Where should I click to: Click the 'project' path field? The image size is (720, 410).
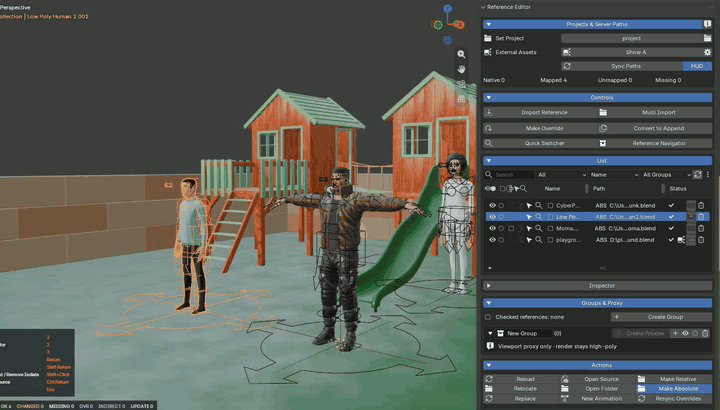coord(631,38)
